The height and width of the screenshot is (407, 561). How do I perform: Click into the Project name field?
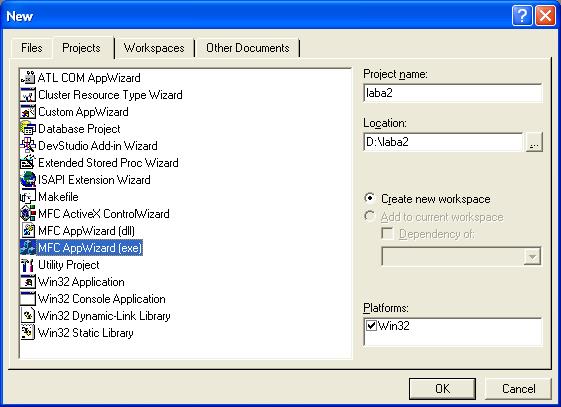coord(453,93)
